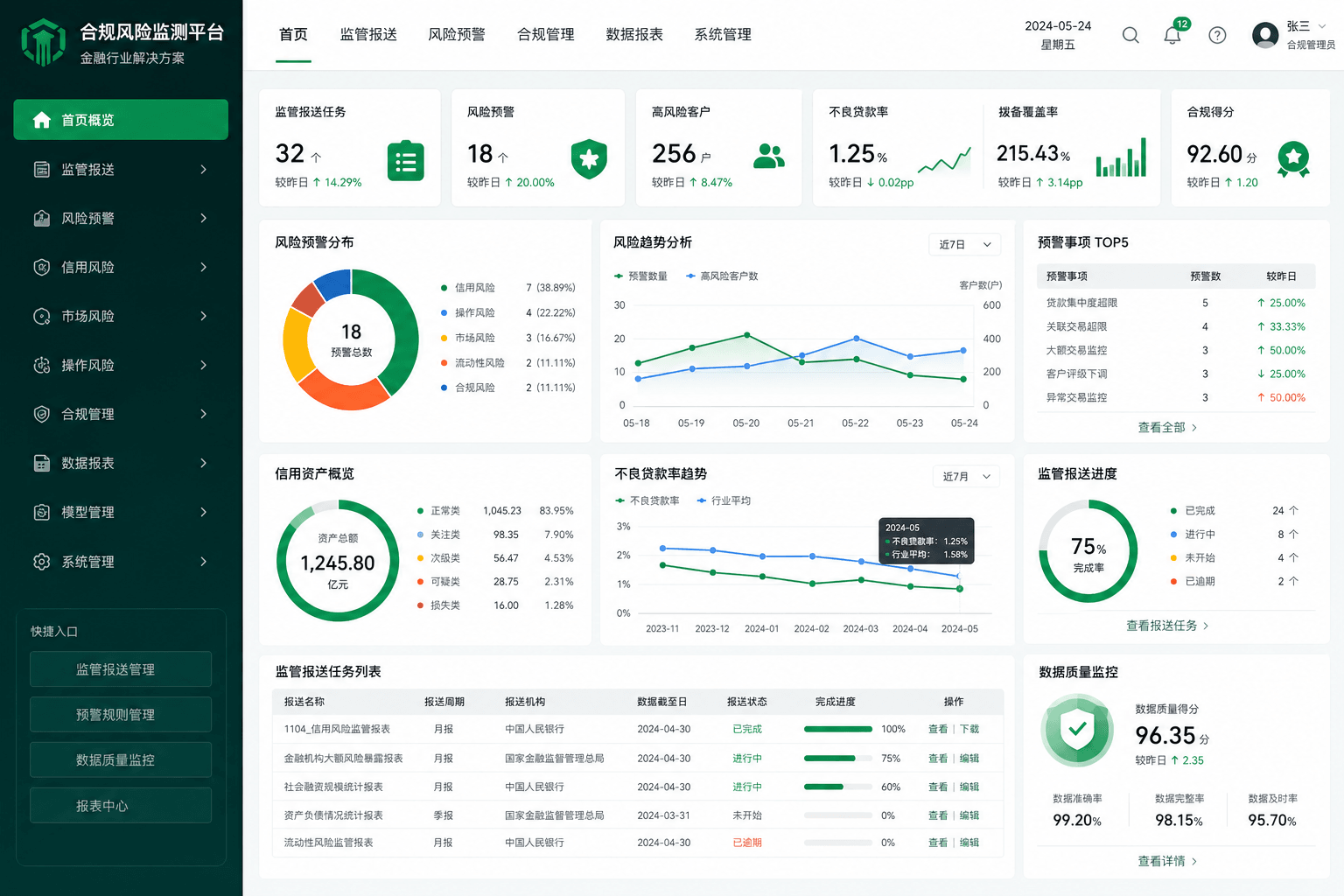Click the 首页概览 home icon
This screenshot has height=896, width=1344.
pos(41,120)
